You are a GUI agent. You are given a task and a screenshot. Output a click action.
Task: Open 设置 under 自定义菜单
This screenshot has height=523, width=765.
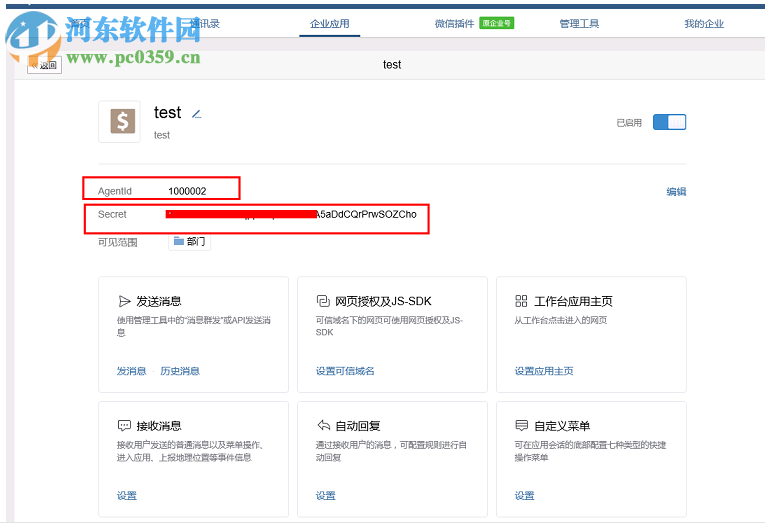click(524, 496)
